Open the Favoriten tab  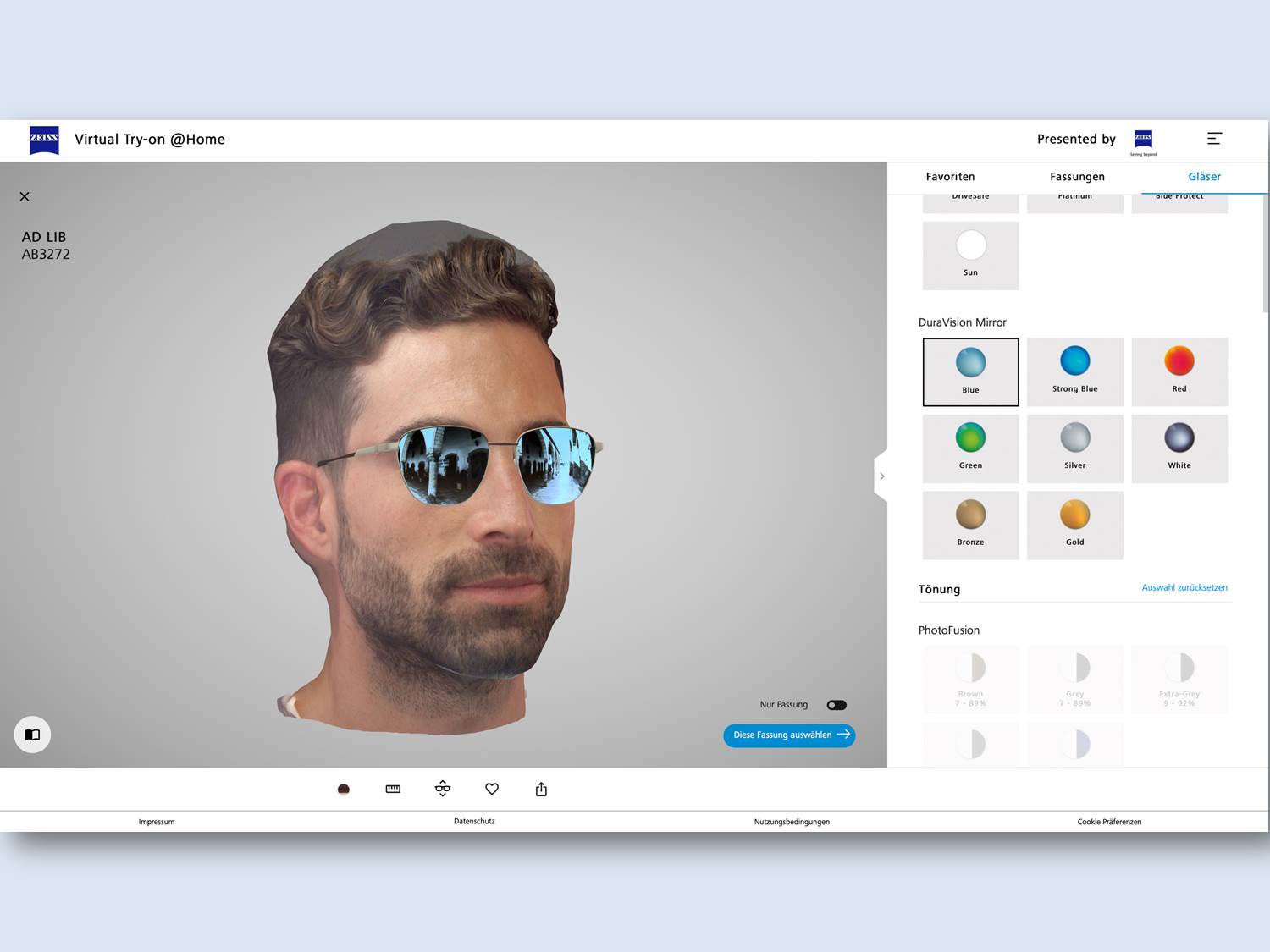pyautogui.click(x=950, y=177)
